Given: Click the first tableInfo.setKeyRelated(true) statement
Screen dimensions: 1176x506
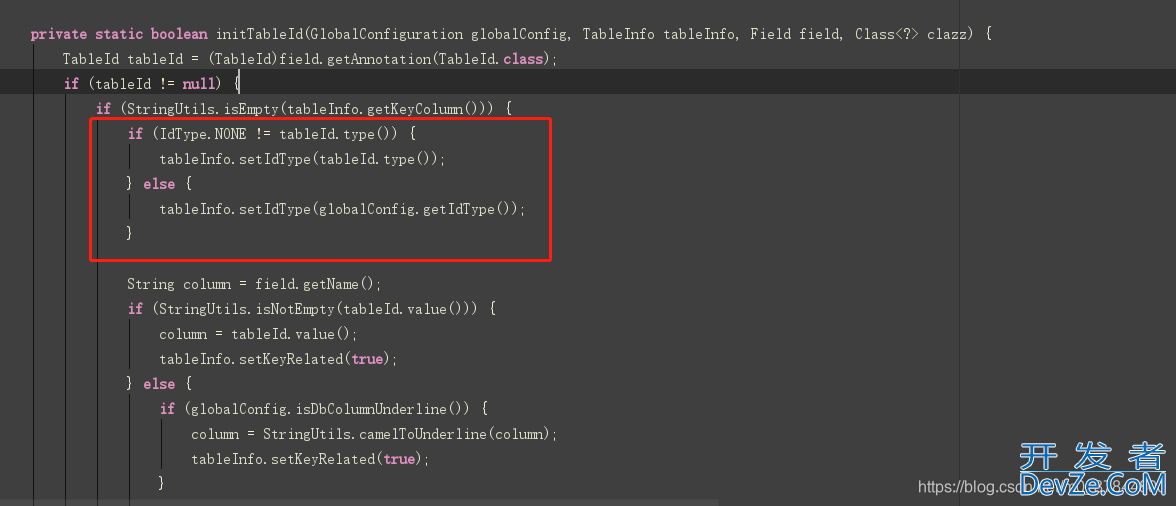Looking at the screenshot, I should 278,359.
